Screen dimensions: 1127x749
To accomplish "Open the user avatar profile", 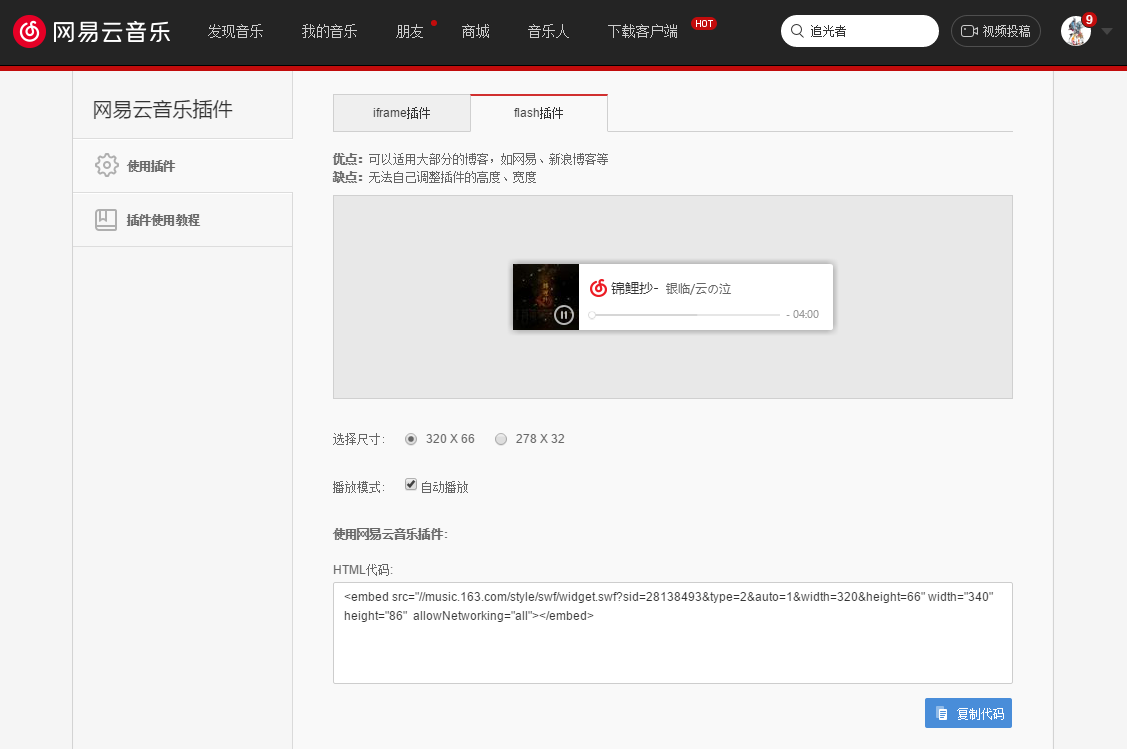I will 1075,31.
